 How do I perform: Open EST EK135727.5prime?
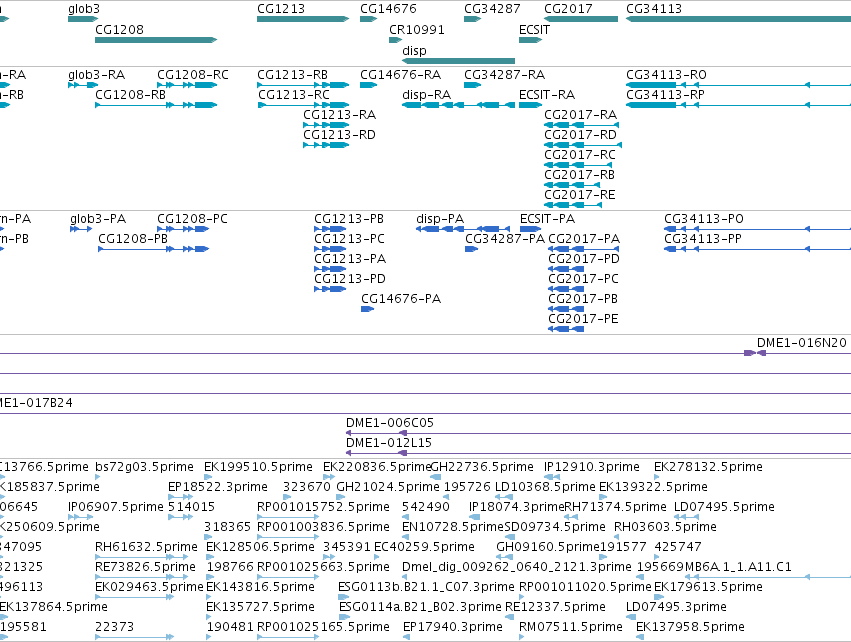click(x=261, y=607)
